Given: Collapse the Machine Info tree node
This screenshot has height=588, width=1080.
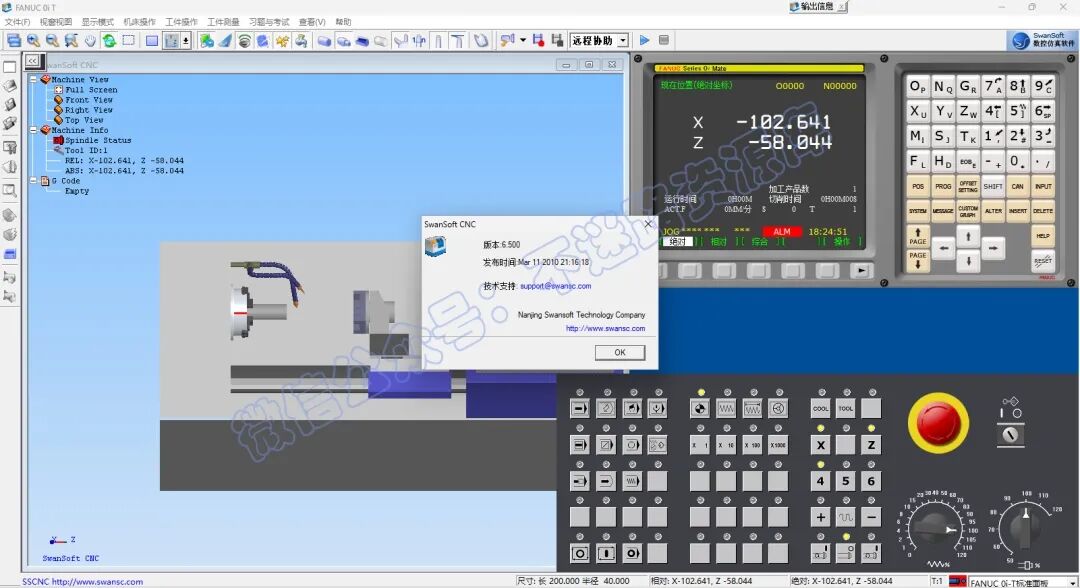Looking at the screenshot, I should pos(33,129).
